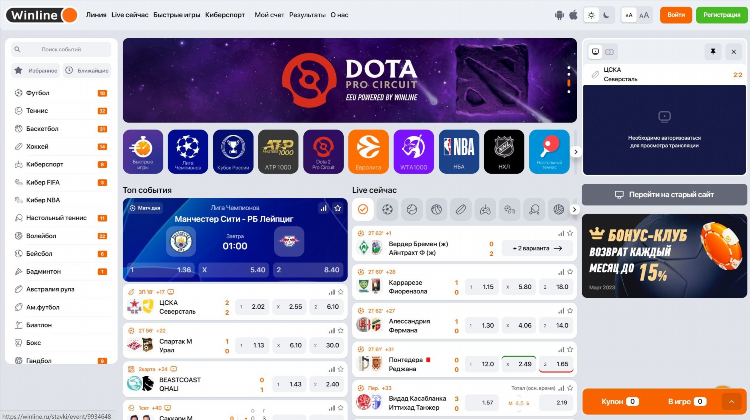Filter live events by esports gamepad icon
The image size is (750, 420).
pyautogui.click(x=485, y=210)
